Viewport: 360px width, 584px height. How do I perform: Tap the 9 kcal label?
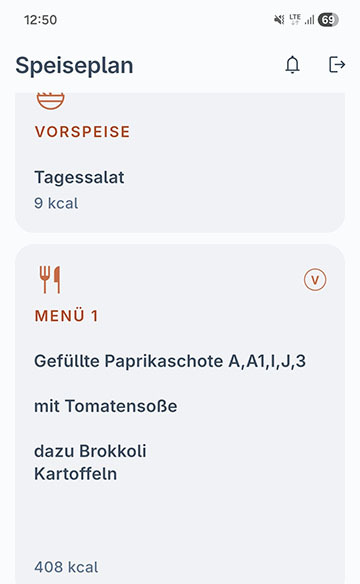point(56,203)
